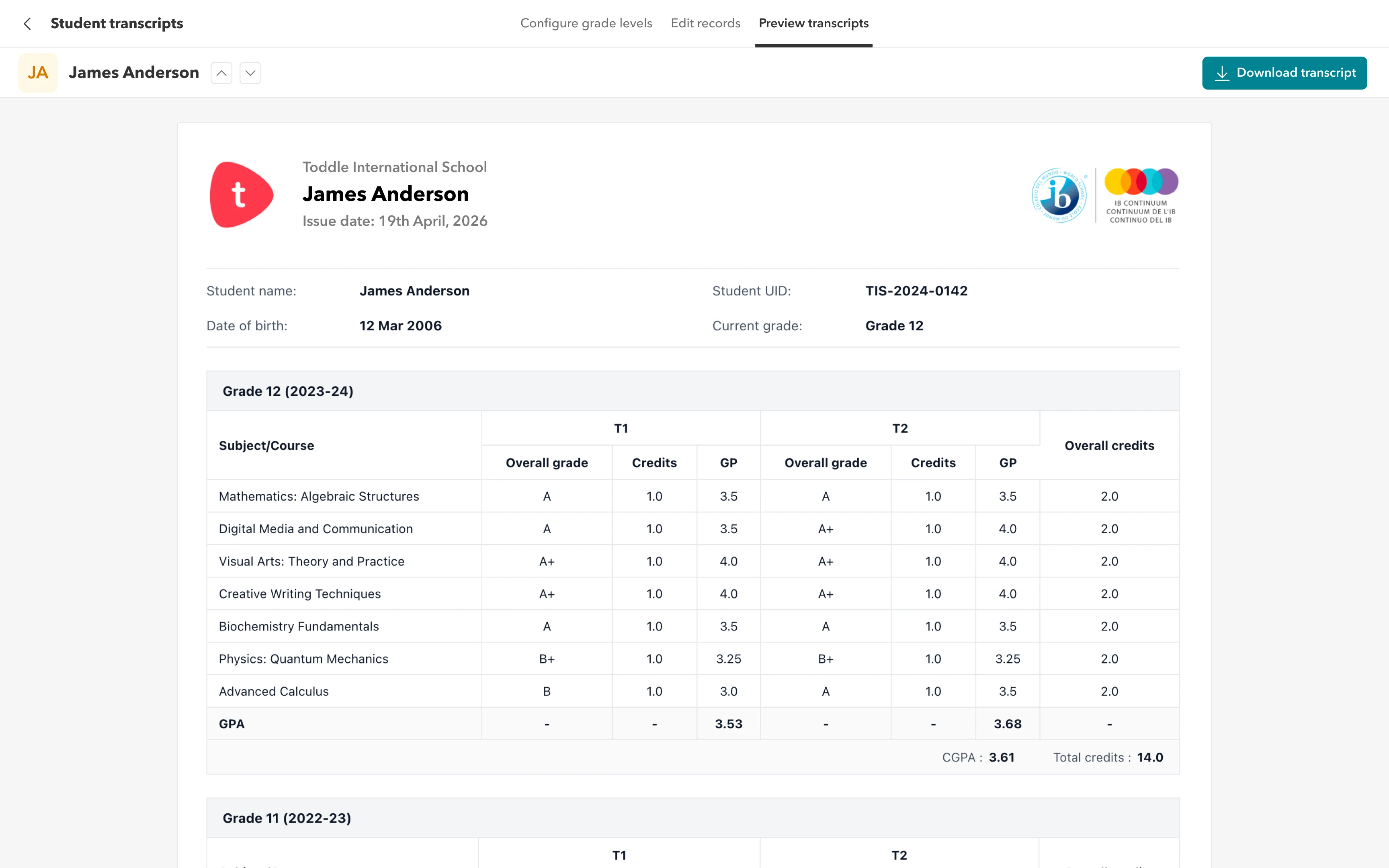The image size is (1389, 868).
Task: Open the Configure grade levels tab
Action: tap(586, 24)
